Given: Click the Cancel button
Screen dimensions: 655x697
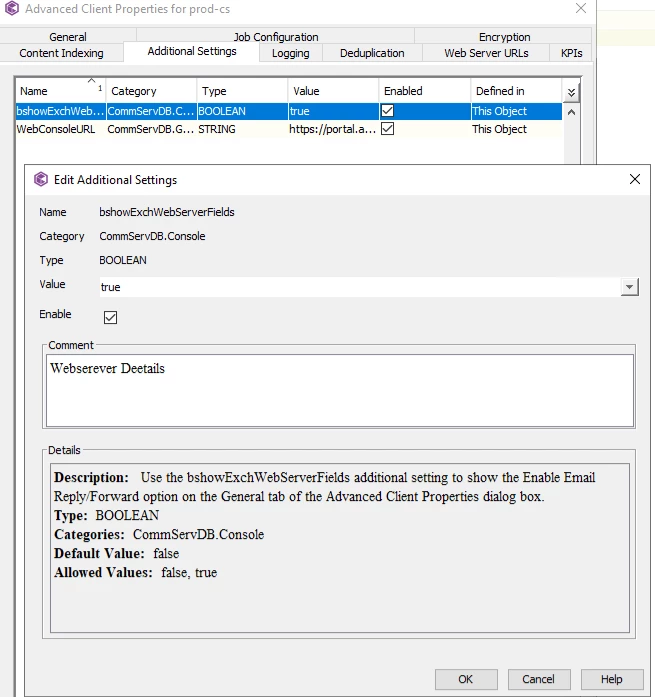Looking at the screenshot, I should coord(539,679).
